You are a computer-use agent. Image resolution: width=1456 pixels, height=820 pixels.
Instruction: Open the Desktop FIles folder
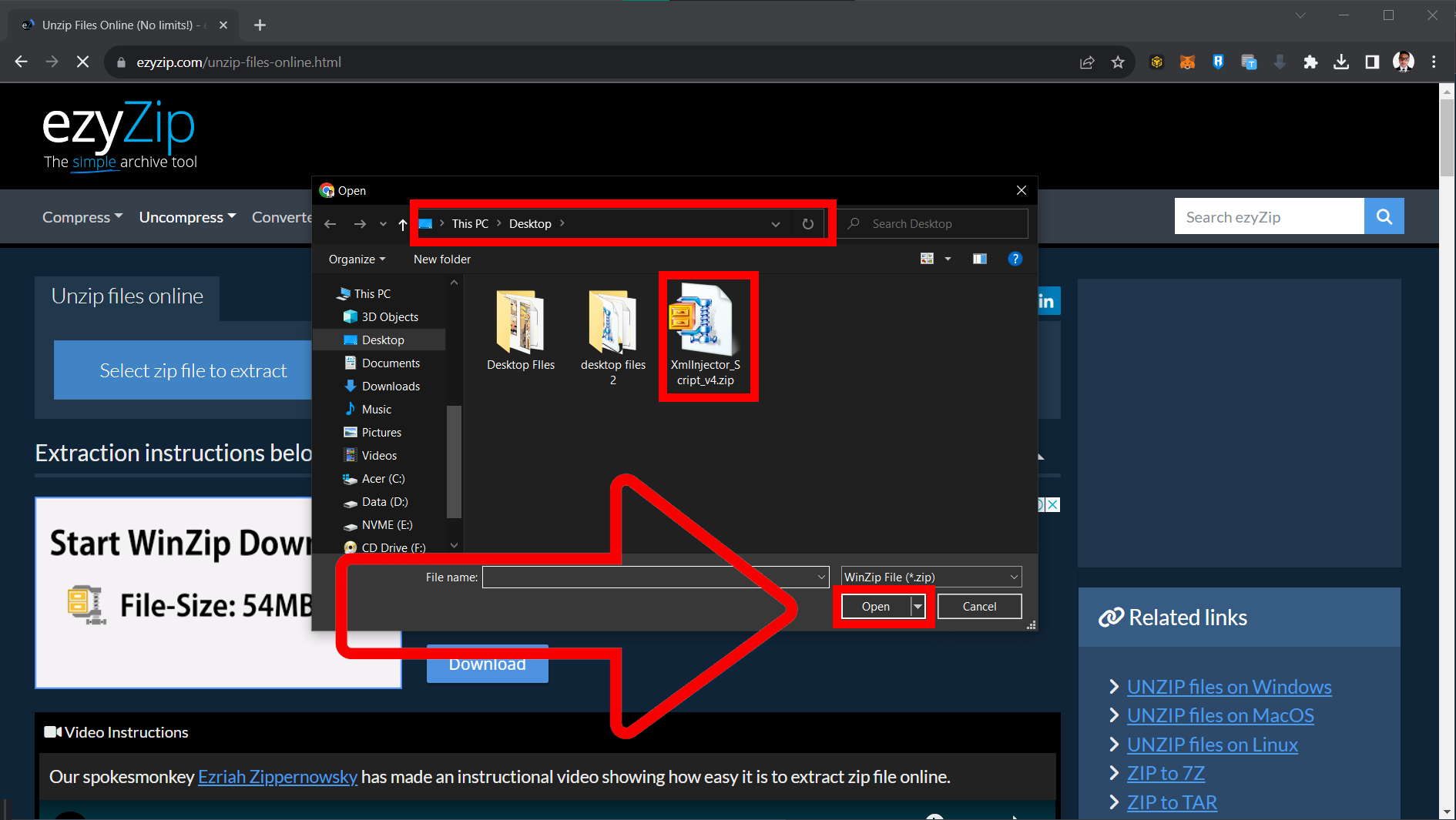tap(521, 331)
